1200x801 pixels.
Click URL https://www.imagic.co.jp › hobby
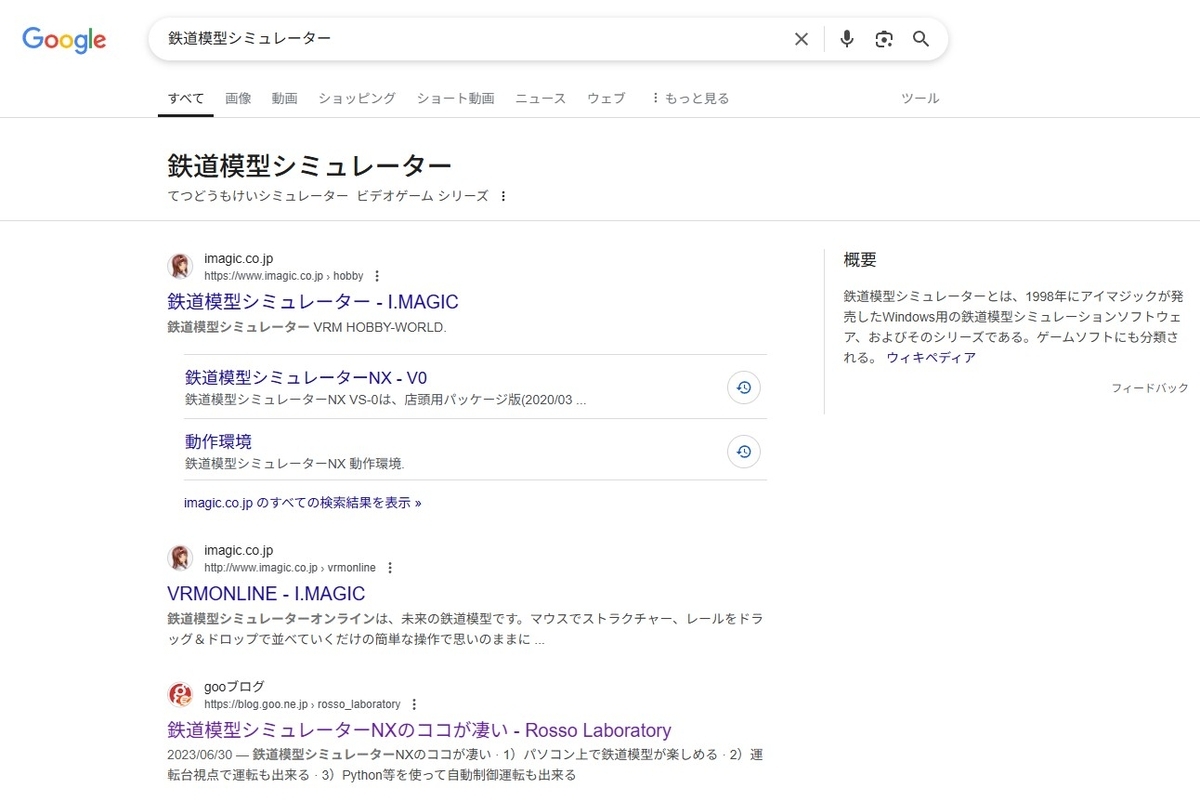[x=284, y=276]
